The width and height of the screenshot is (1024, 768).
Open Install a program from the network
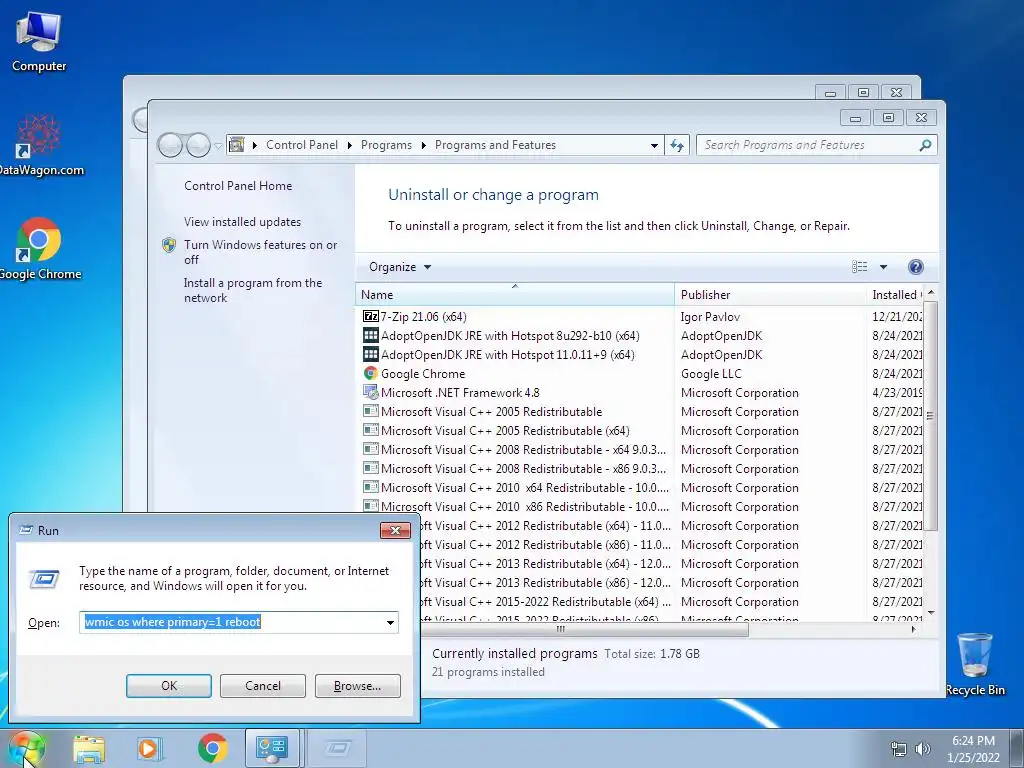(x=253, y=290)
